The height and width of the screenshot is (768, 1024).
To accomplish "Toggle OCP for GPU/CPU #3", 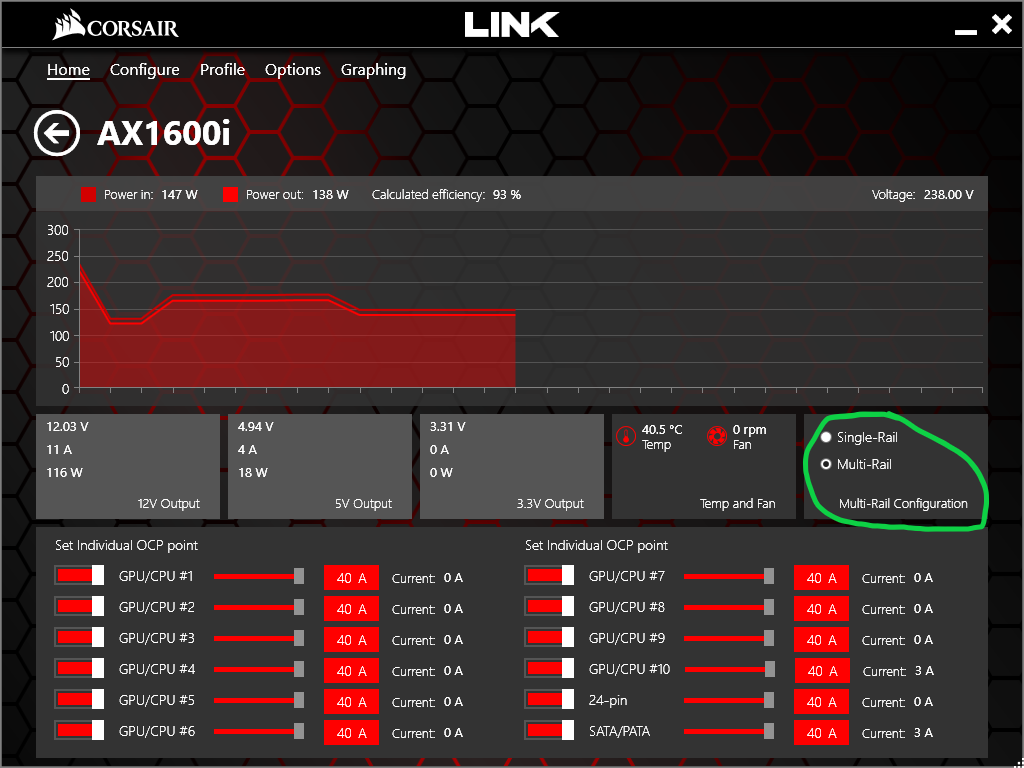I will click(x=80, y=638).
